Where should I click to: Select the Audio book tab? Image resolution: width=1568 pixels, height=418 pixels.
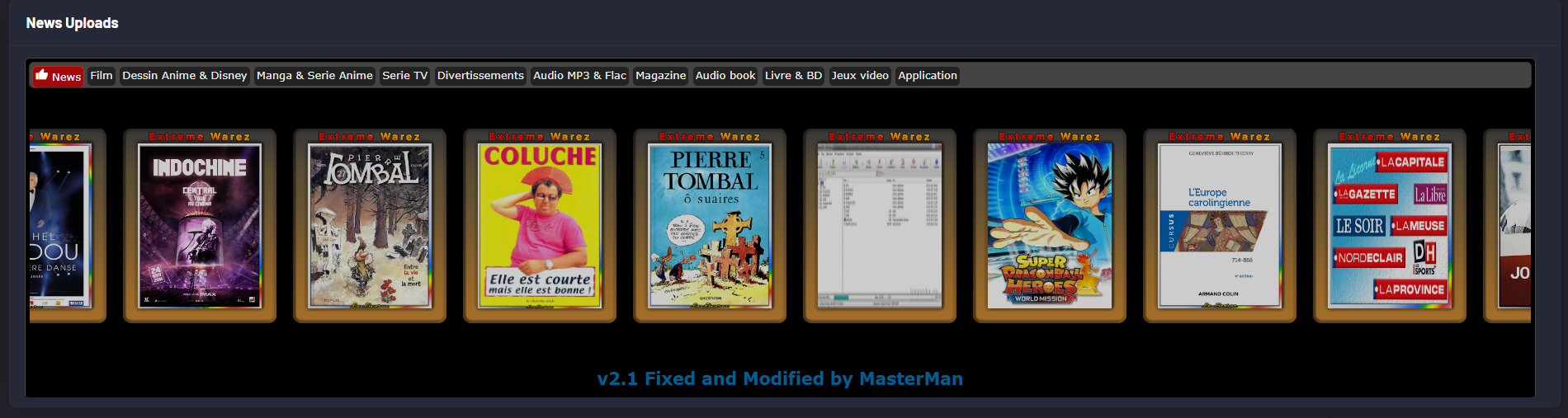725,76
